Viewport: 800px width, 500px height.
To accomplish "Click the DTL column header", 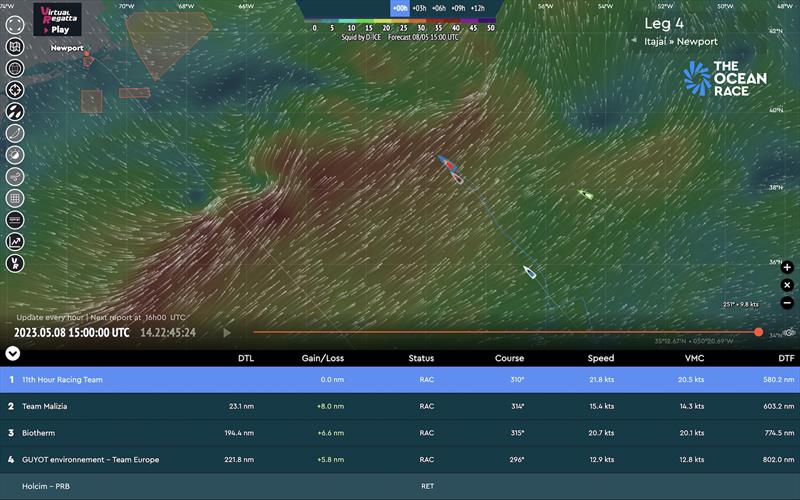I will click(246, 358).
